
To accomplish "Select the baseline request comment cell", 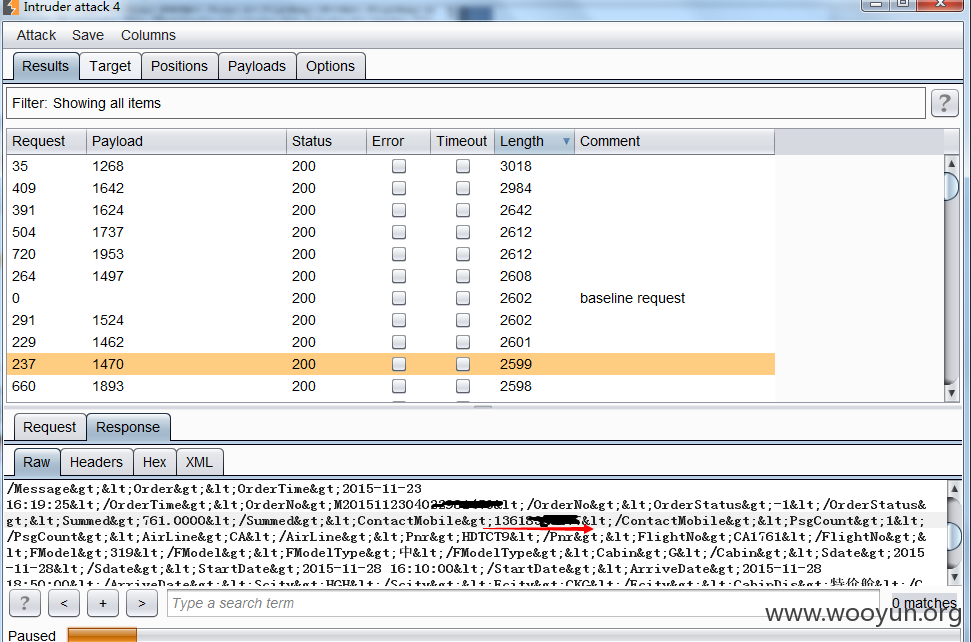I will click(x=632, y=298).
